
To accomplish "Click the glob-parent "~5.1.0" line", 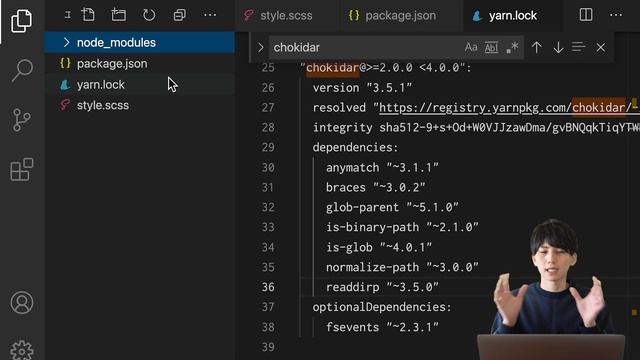I will 392,207.
